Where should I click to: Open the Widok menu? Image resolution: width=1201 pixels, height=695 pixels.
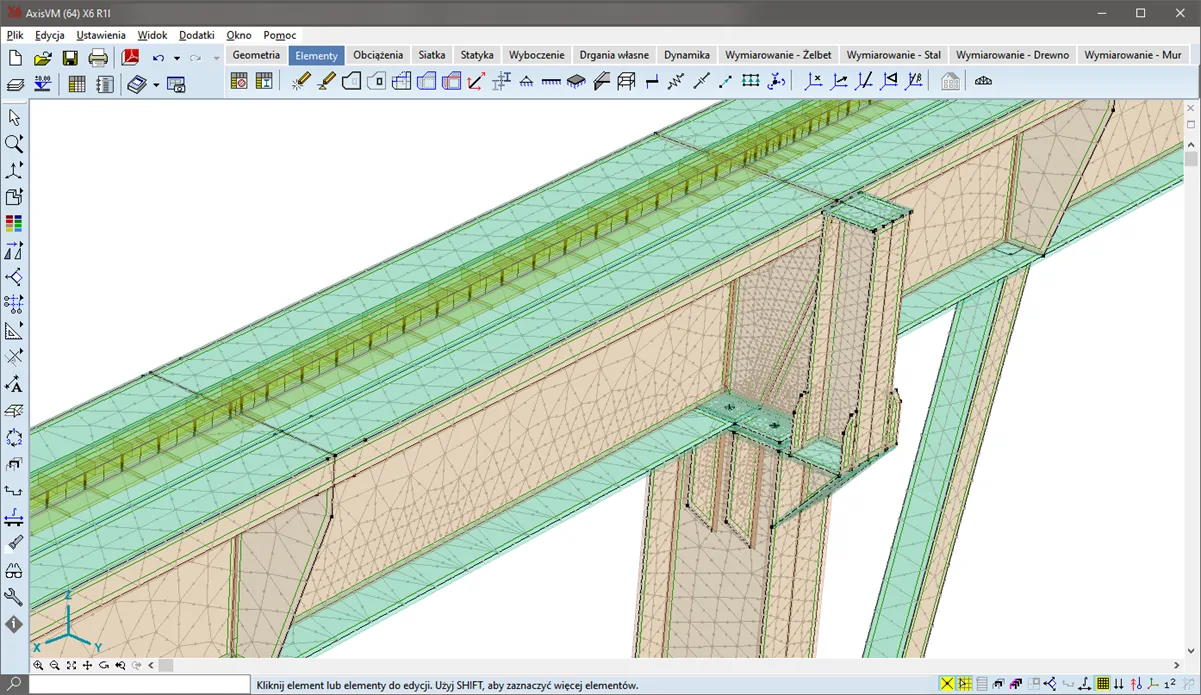point(152,35)
